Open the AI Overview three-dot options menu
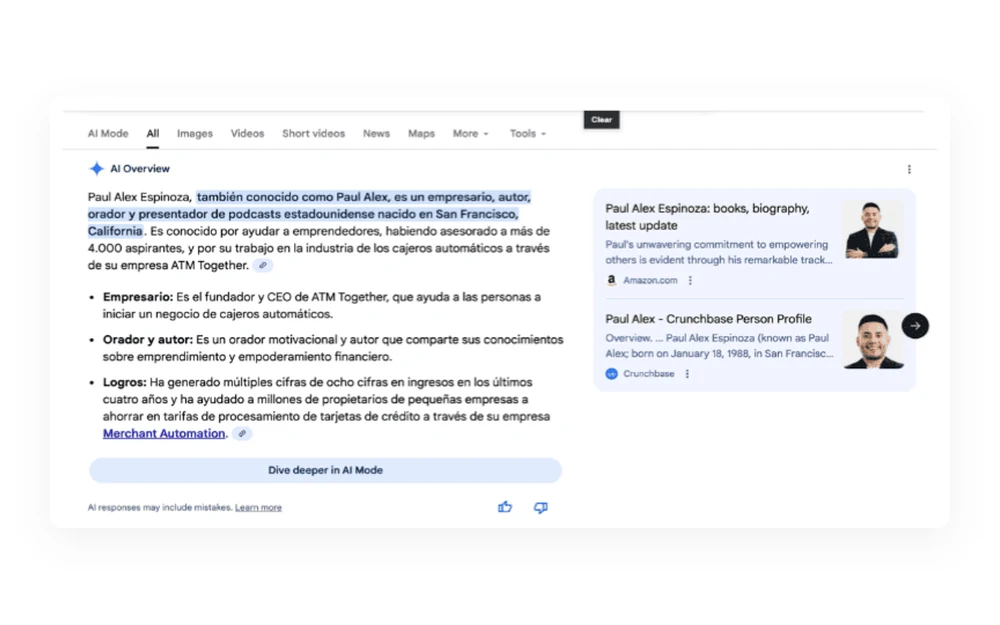Screen dimensions: 1000x625 click(x=909, y=169)
